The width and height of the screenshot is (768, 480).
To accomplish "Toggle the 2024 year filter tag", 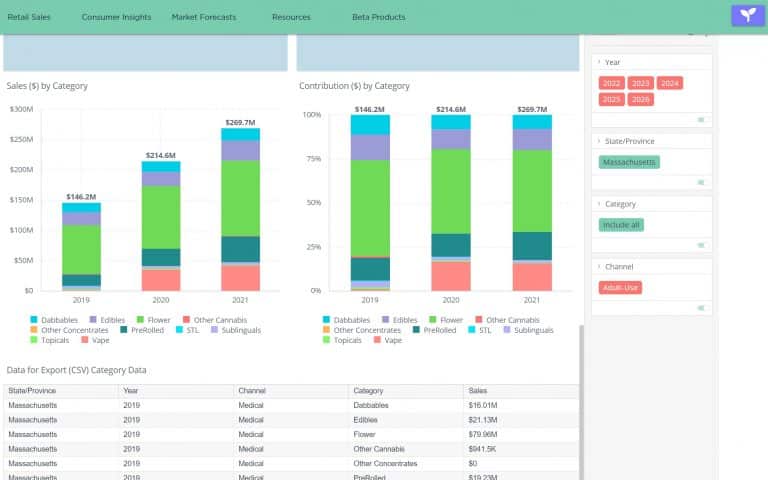I will [x=670, y=83].
